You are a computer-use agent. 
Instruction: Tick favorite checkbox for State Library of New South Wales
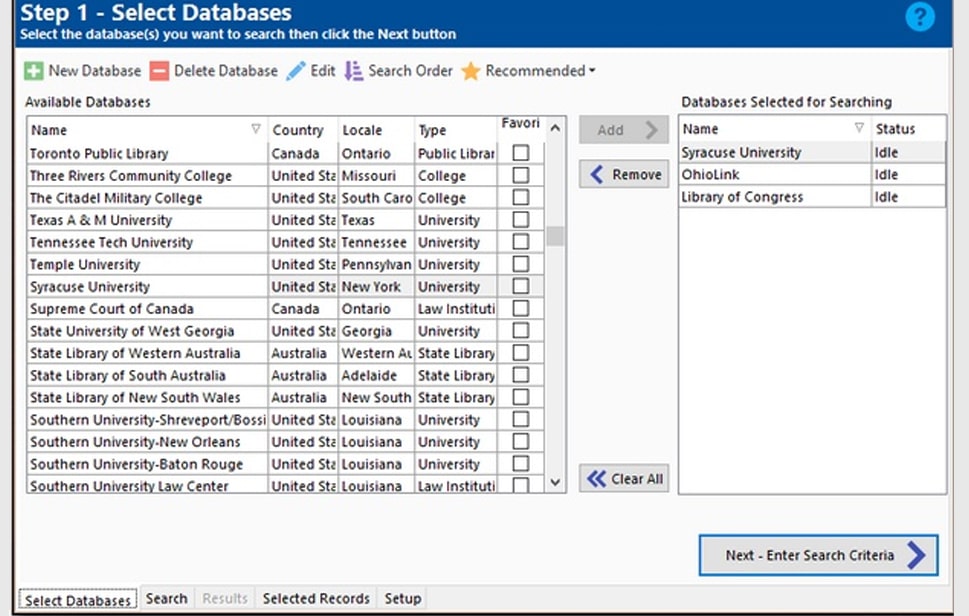pyautogui.click(x=521, y=397)
